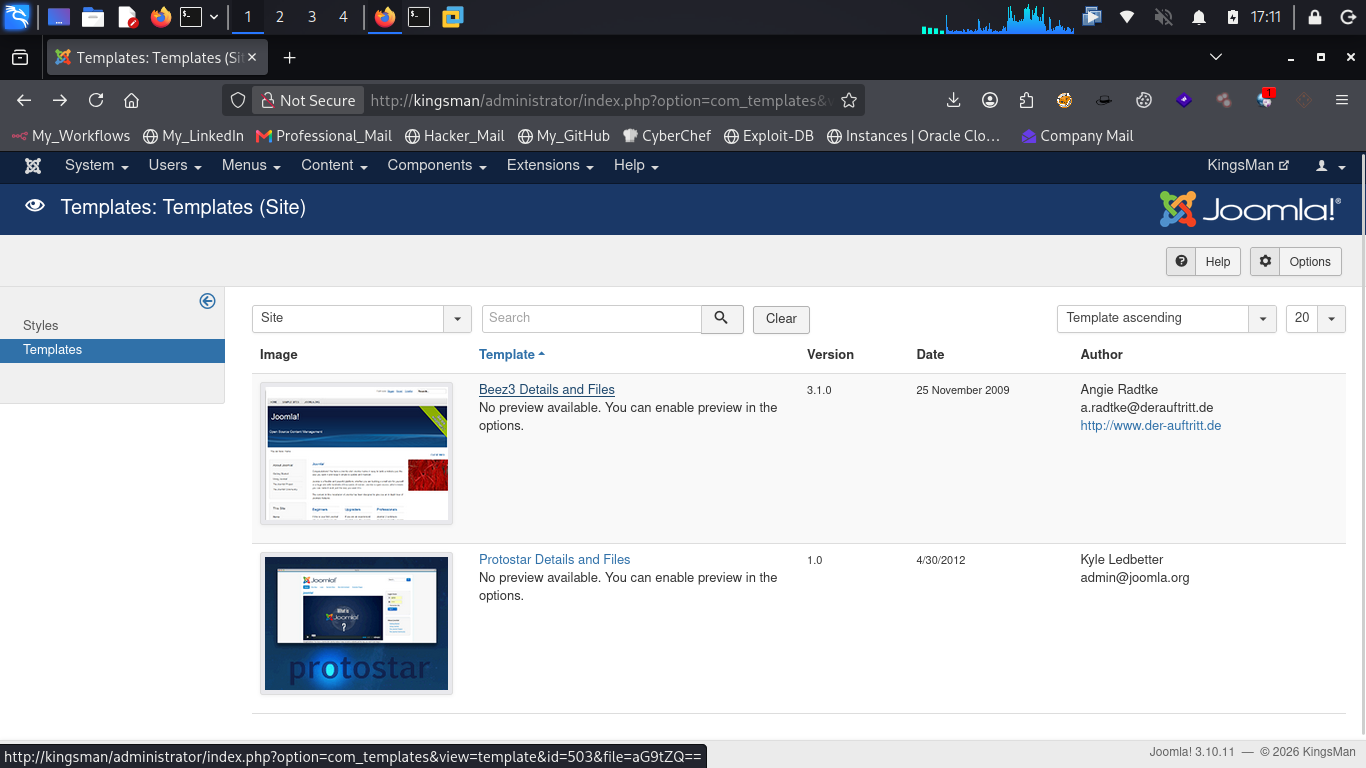1366x768 pixels.
Task: Click the browser URL address bar
Action: tap(600, 100)
